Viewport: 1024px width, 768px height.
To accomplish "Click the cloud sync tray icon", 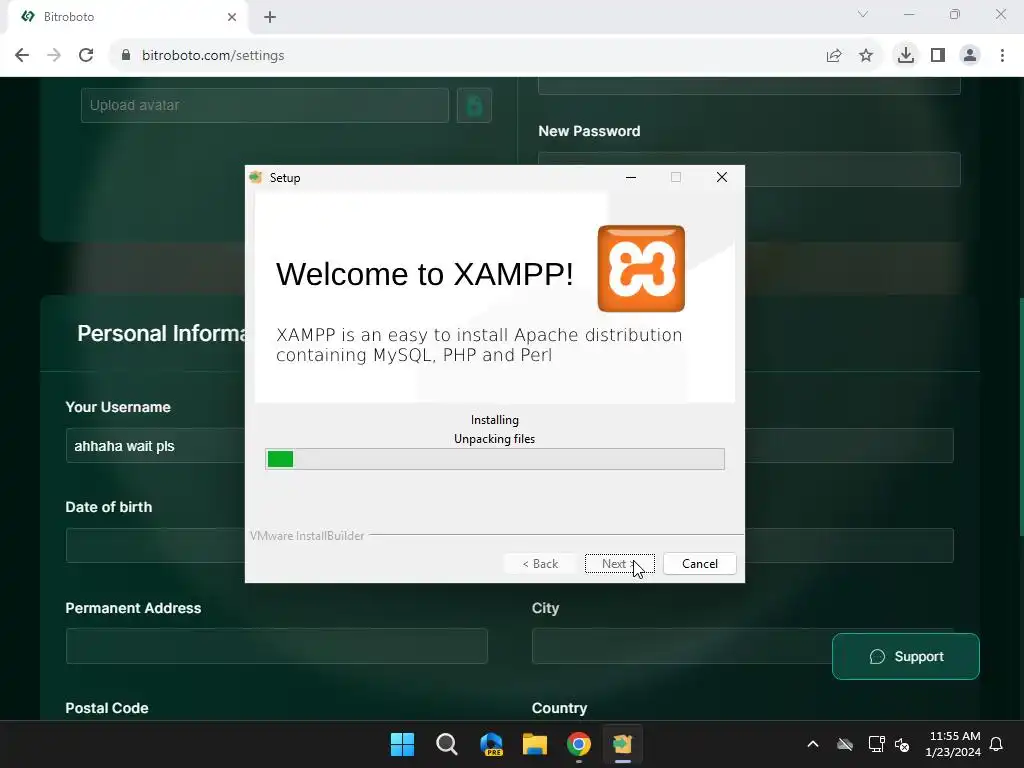I will 845,744.
